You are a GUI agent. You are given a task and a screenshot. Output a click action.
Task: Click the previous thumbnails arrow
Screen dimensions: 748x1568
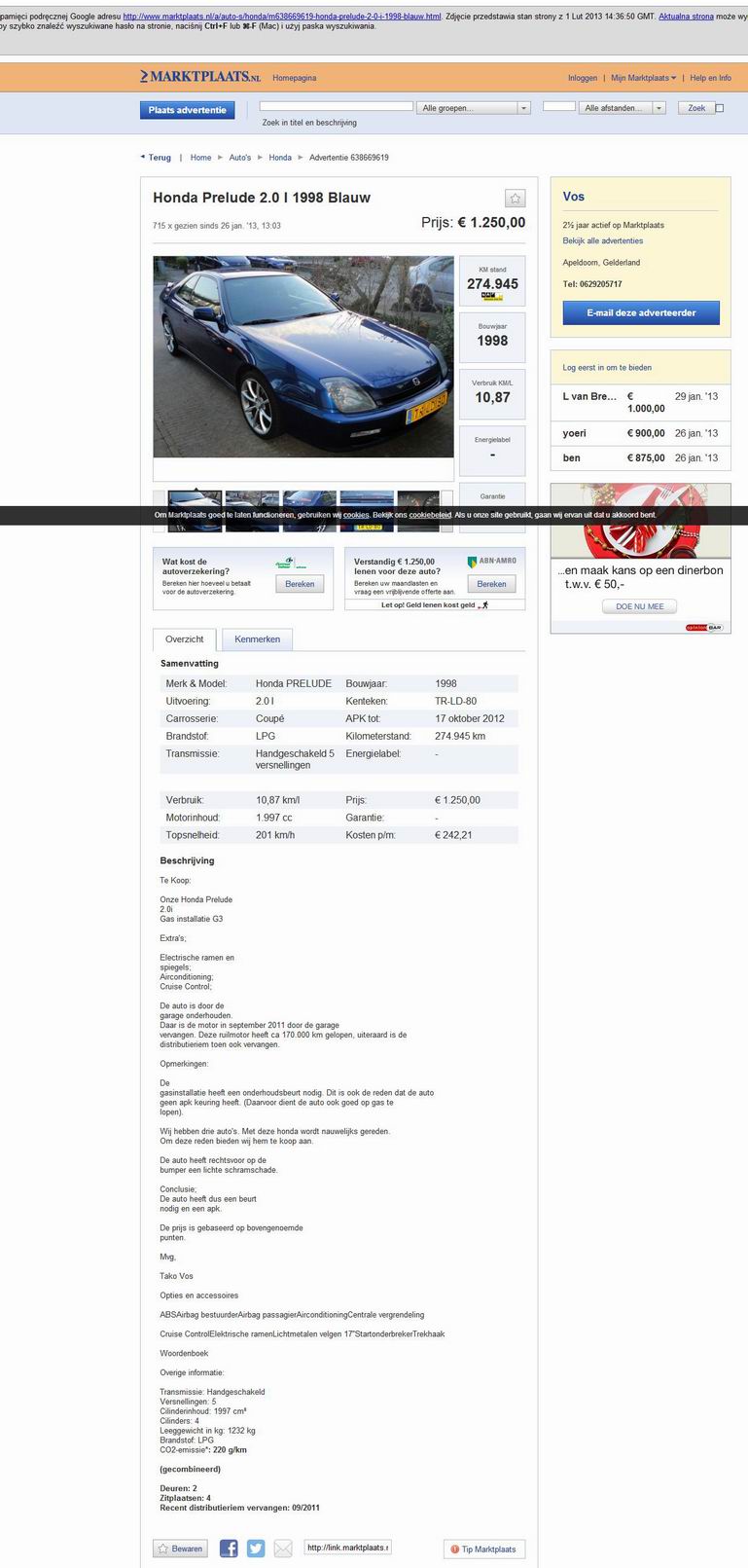160,511
